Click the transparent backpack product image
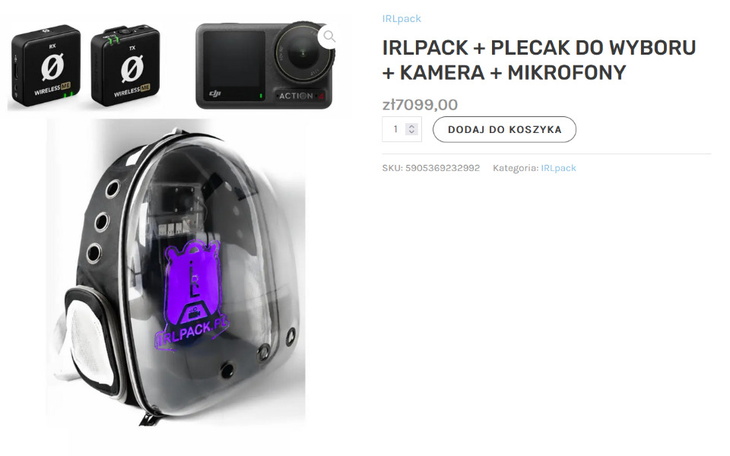The height and width of the screenshot is (456, 730). pyautogui.click(x=177, y=272)
